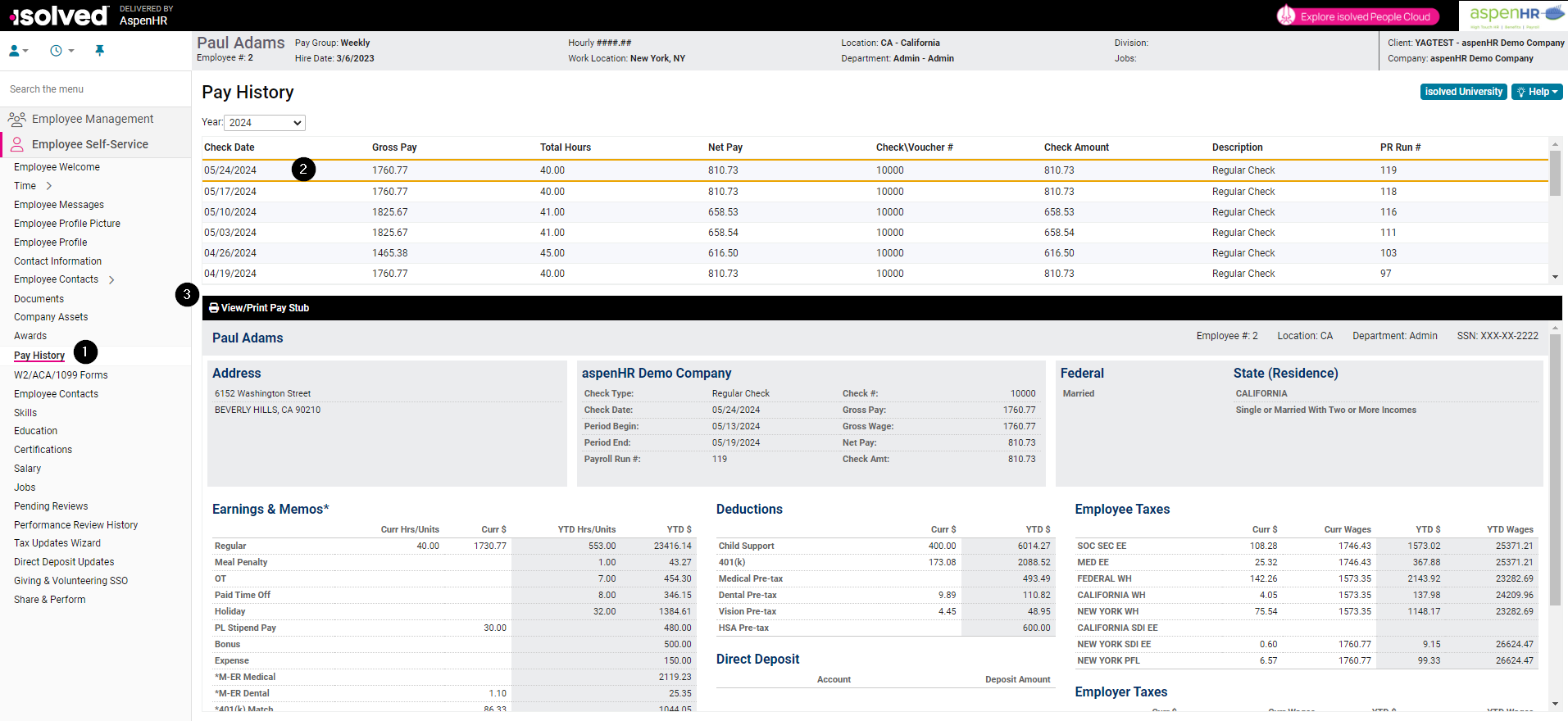The height and width of the screenshot is (721, 1568).
Task: Open W2/ACA/1099 Forms menu item
Action: coord(61,375)
